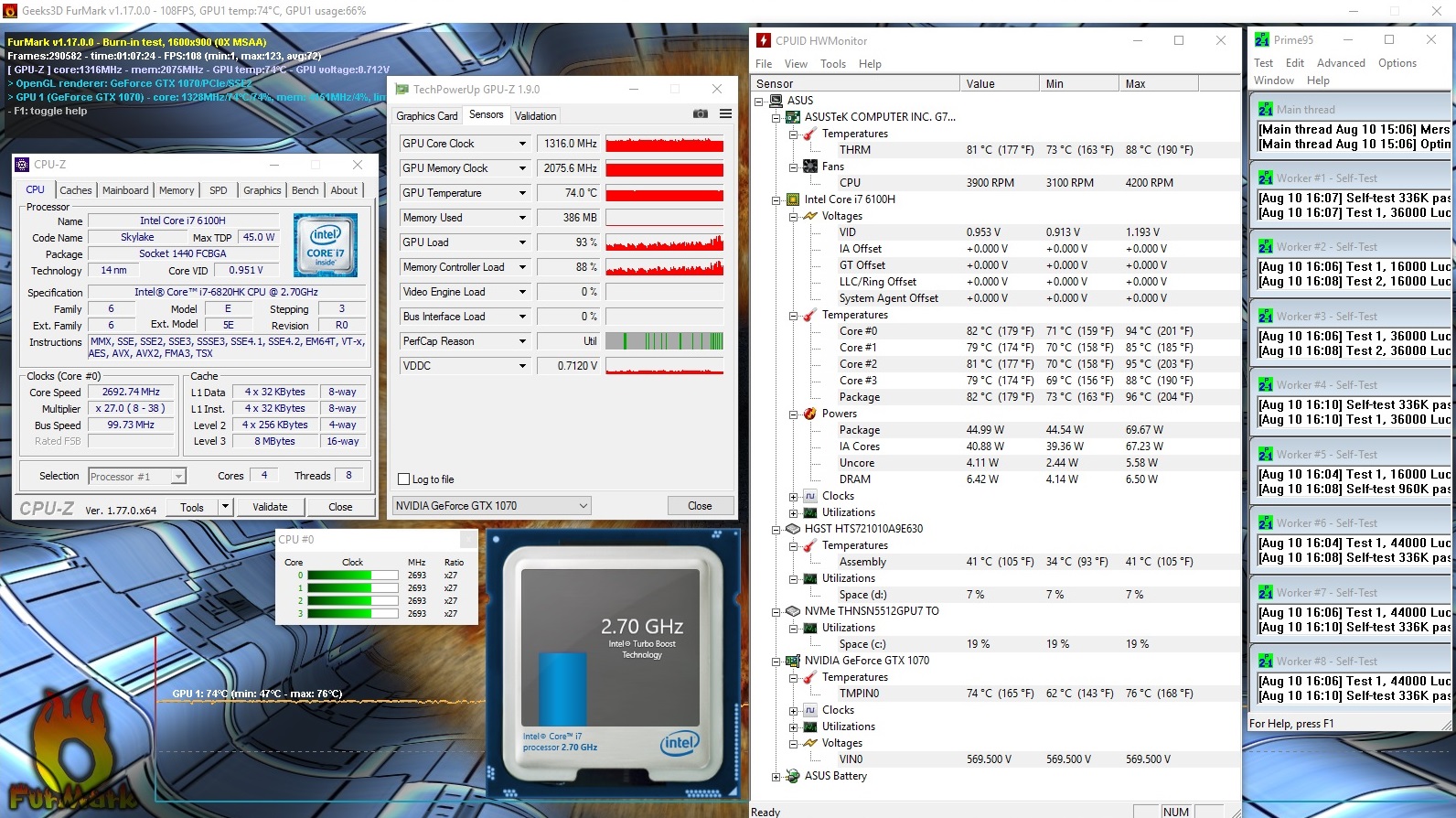The image size is (1456, 818).
Task: Click the NVIDIA GeForce GTX 1070 tree icon
Action: tap(793, 661)
